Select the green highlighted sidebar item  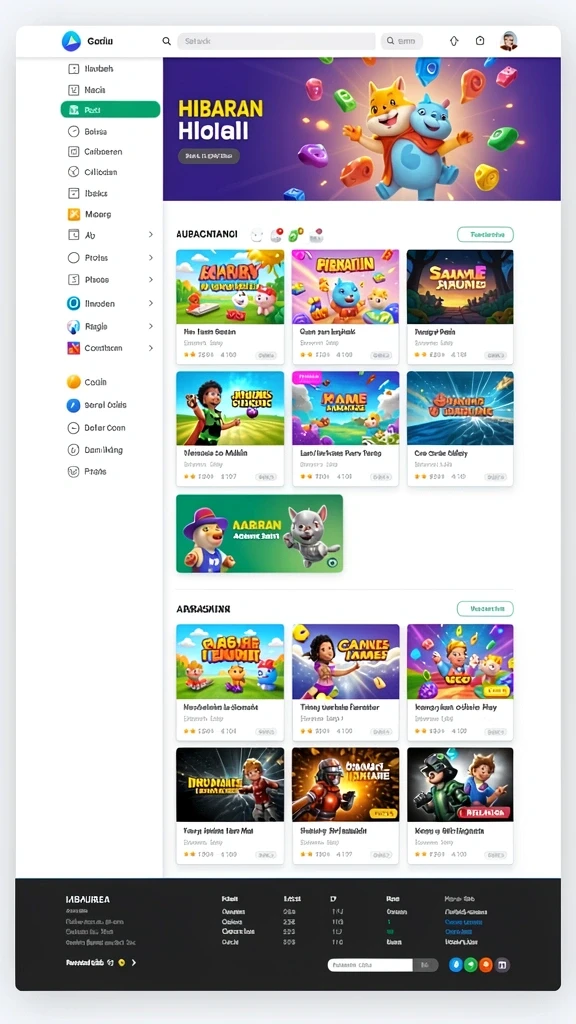click(110, 110)
